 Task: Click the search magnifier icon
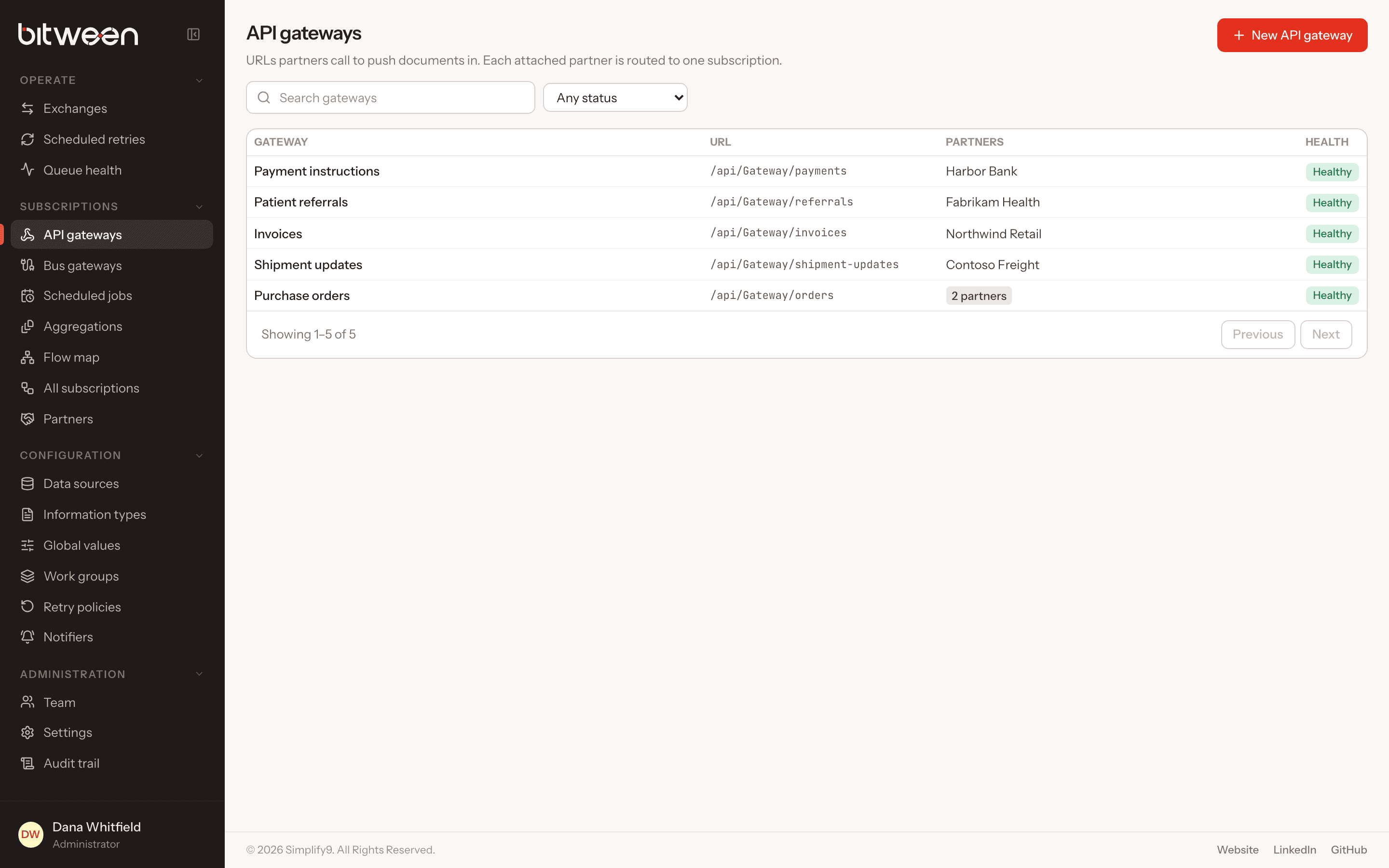pyautogui.click(x=264, y=97)
